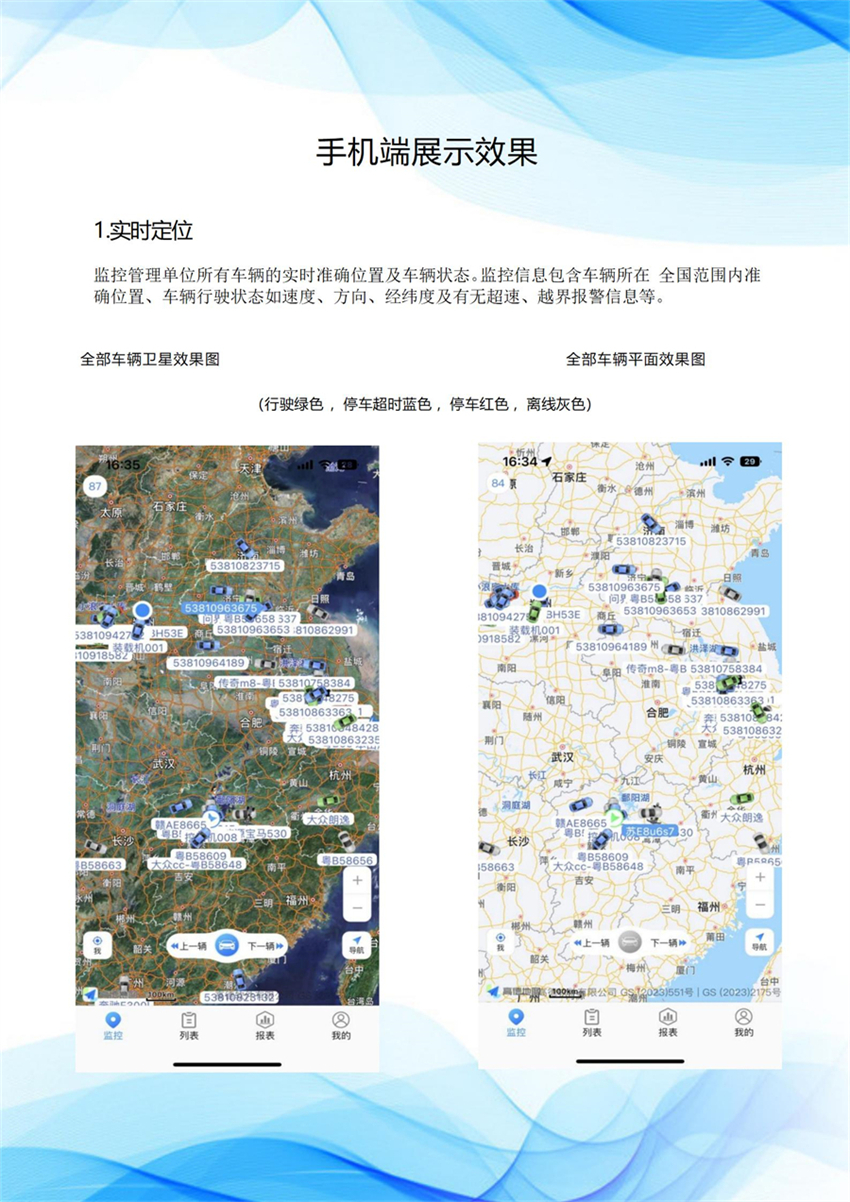
Task: Select highlighted vehicle label 苏E8u6s7
Action: coord(650,831)
